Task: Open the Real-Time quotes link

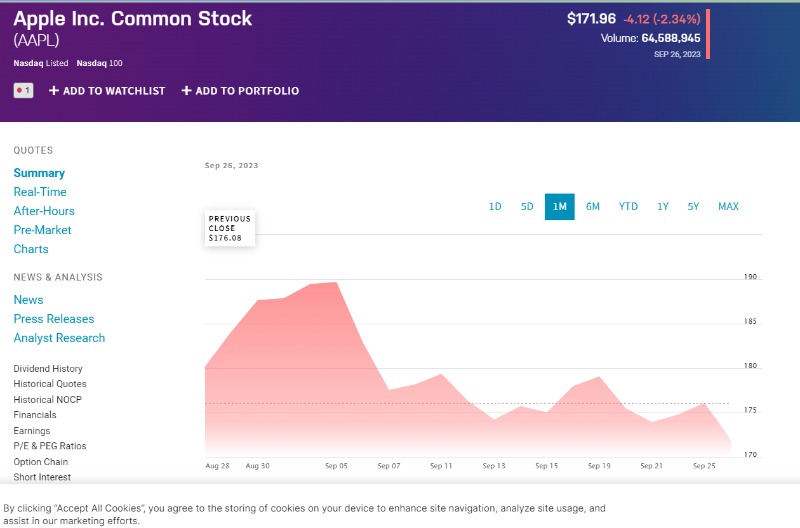Action: (x=40, y=192)
